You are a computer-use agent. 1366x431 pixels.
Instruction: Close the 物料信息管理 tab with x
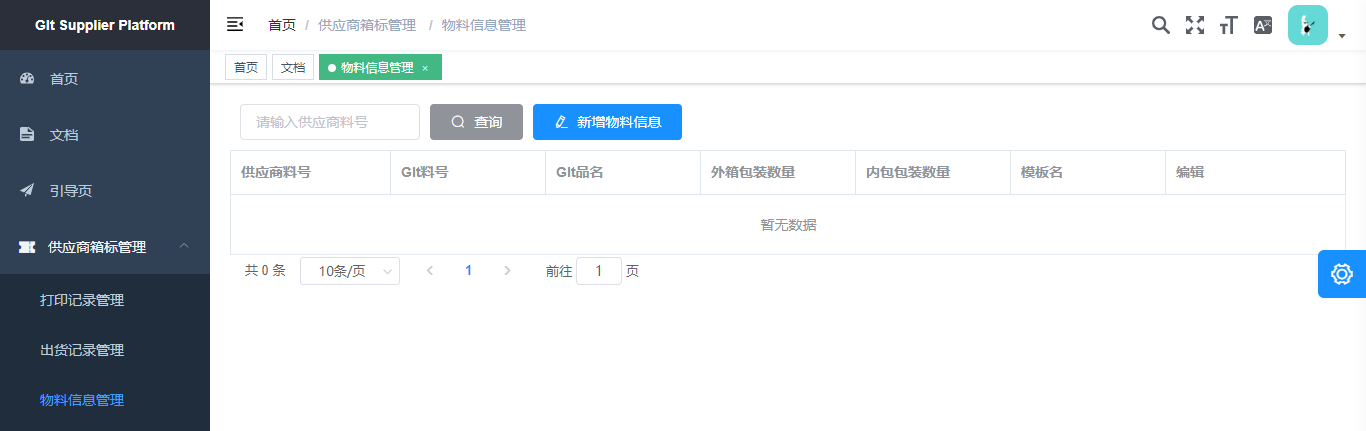[425, 68]
